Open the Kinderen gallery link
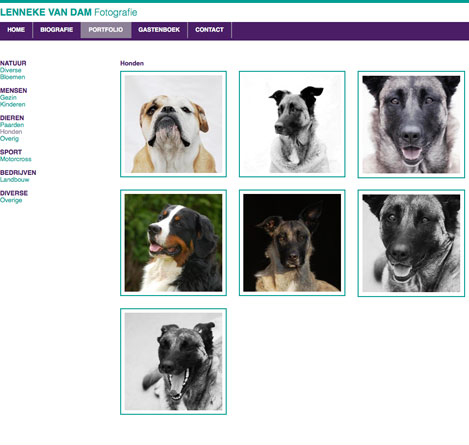This screenshot has width=469, height=445. [x=13, y=104]
